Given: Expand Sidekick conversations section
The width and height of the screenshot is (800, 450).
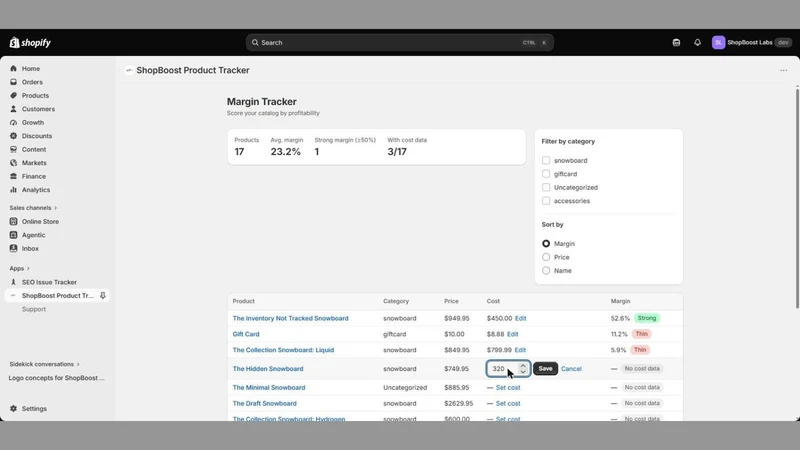Looking at the screenshot, I should 44,364.
